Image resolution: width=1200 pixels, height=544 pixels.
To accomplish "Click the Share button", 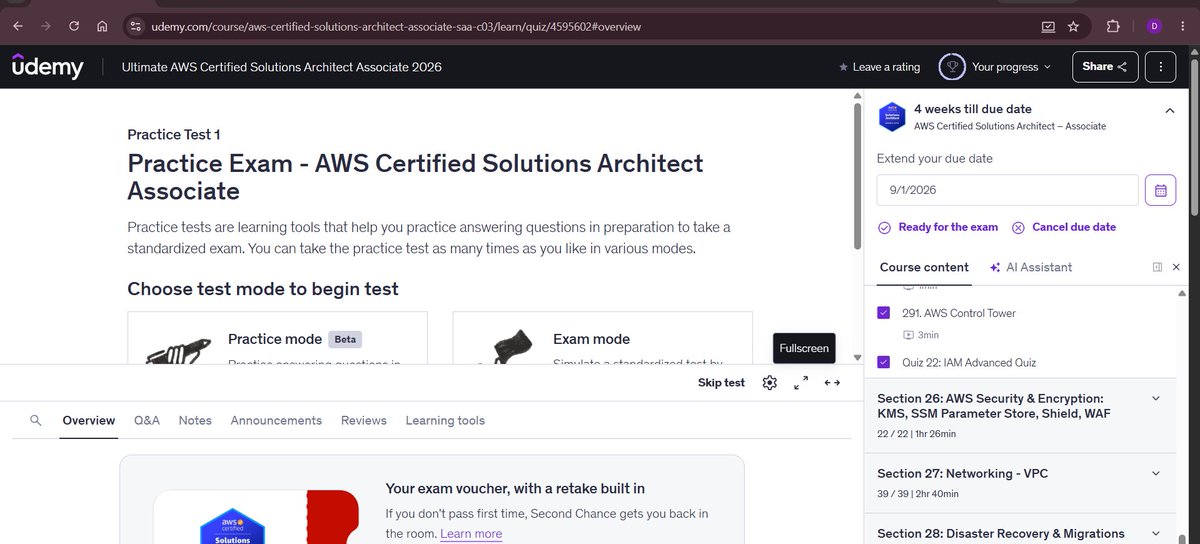I will click(1105, 67).
